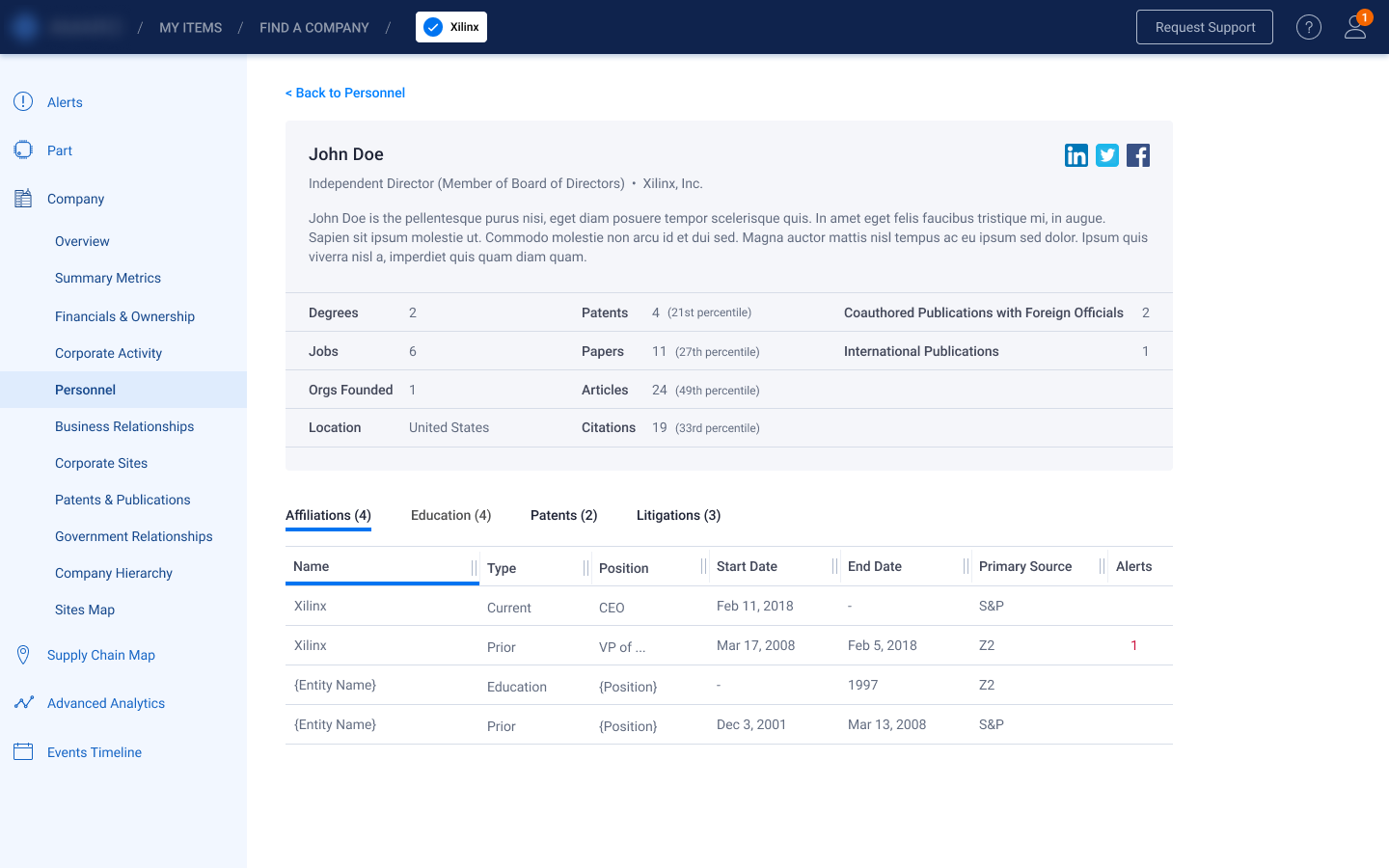The image size is (1389, 868).
Task: Select the Xilinx company chip
Action: [451, 27]
